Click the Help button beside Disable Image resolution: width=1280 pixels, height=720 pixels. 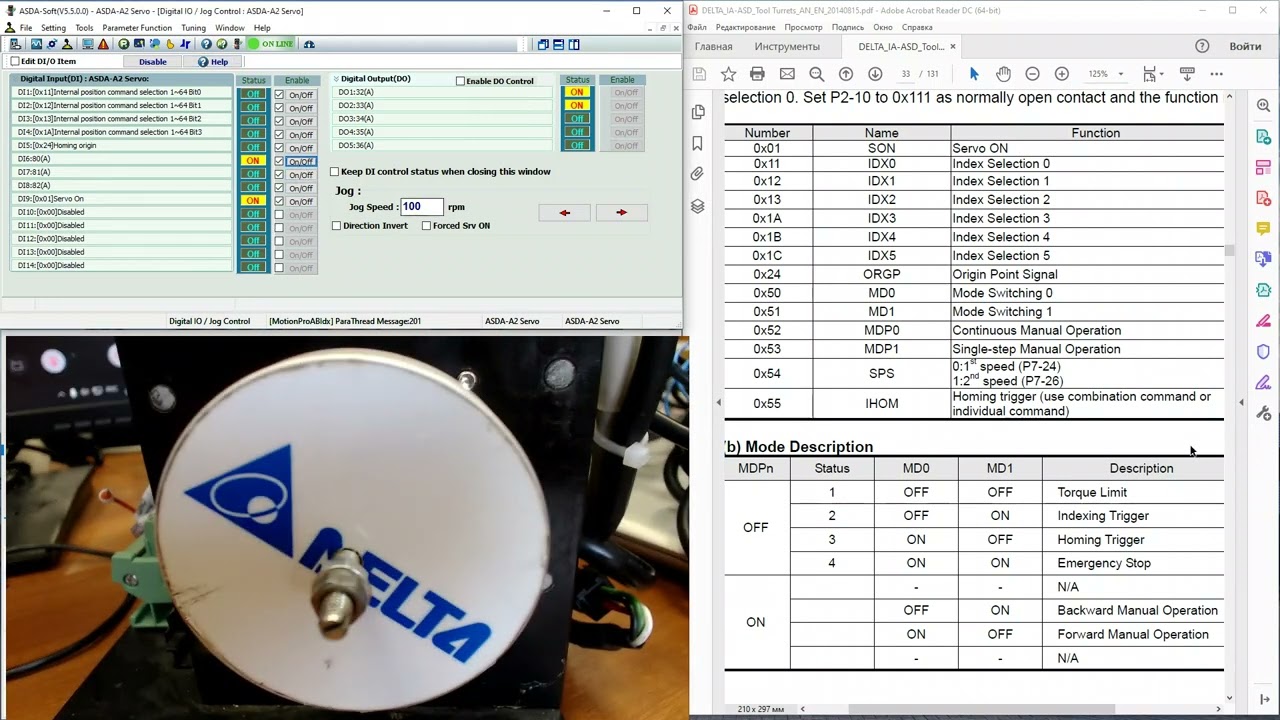(x=213, y=62)
